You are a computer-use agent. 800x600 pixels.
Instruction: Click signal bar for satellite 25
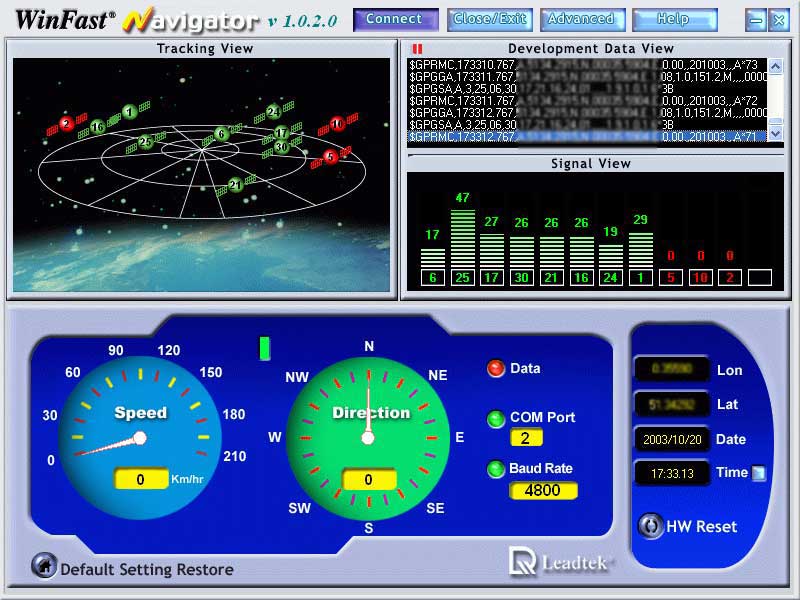(462, 238)
